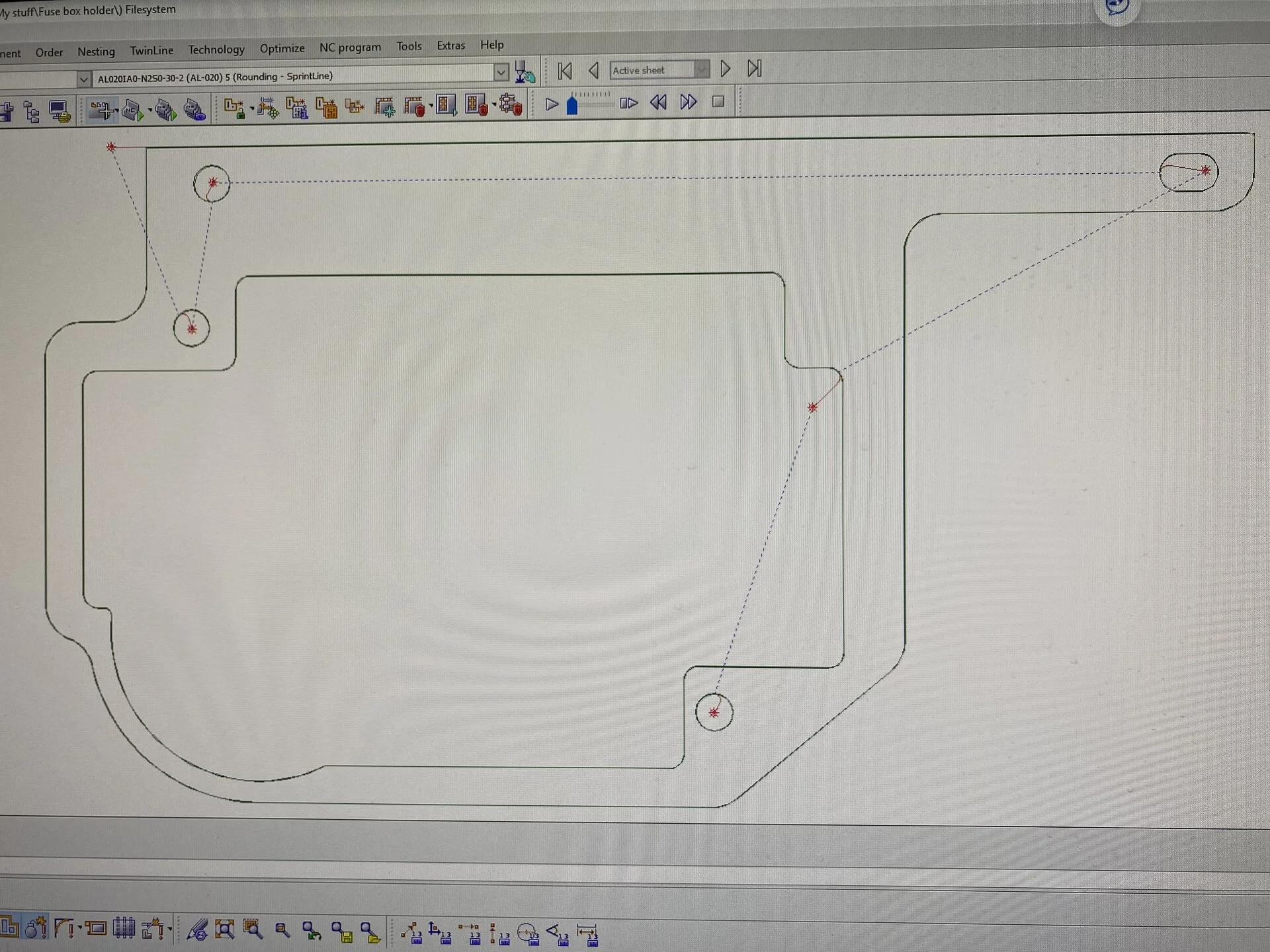Screen dimensions: 1270x952
Task: Stop the simulation playback
Action: (718, 102)
